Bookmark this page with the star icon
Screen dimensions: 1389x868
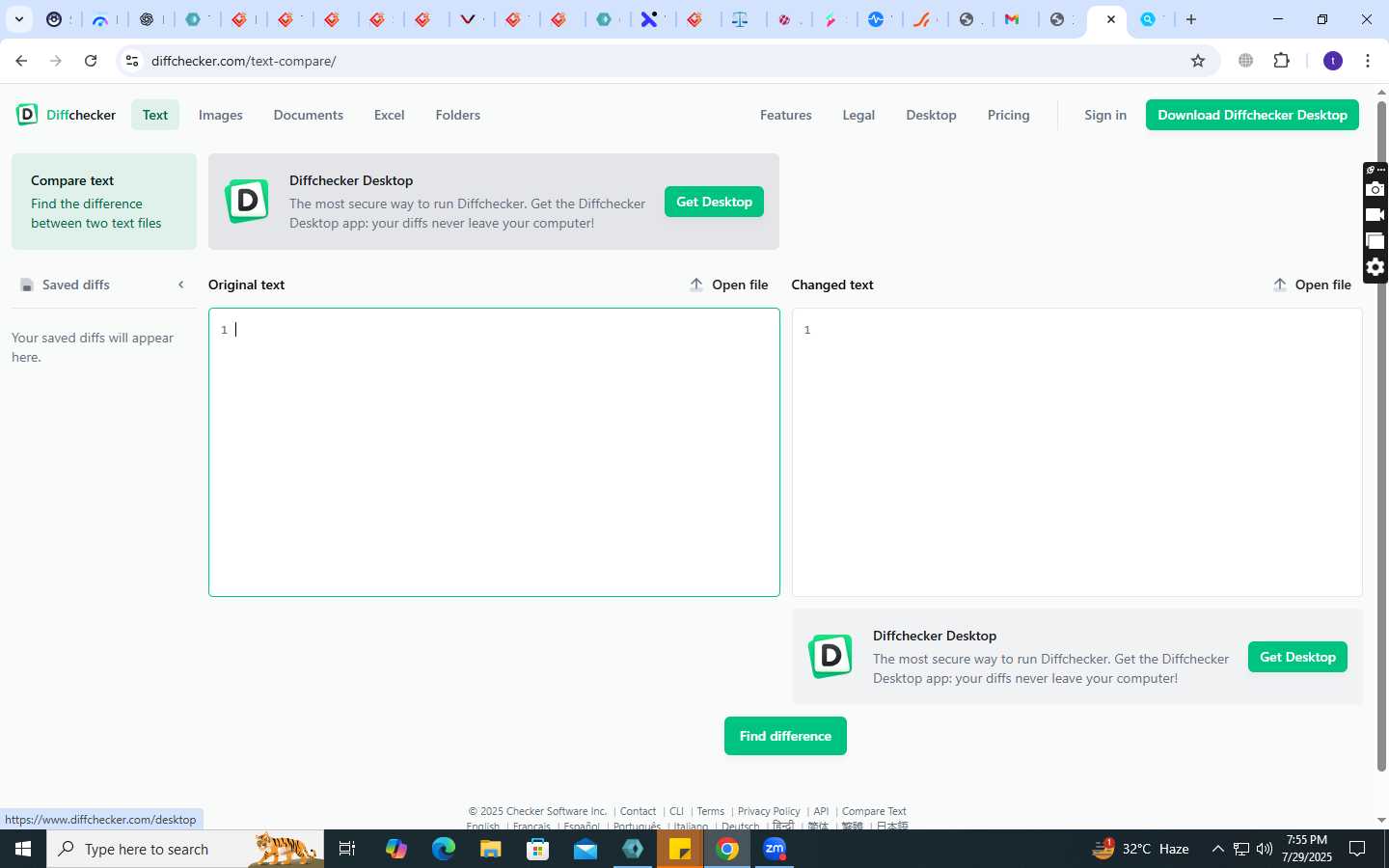click(x=1198, y=61)
